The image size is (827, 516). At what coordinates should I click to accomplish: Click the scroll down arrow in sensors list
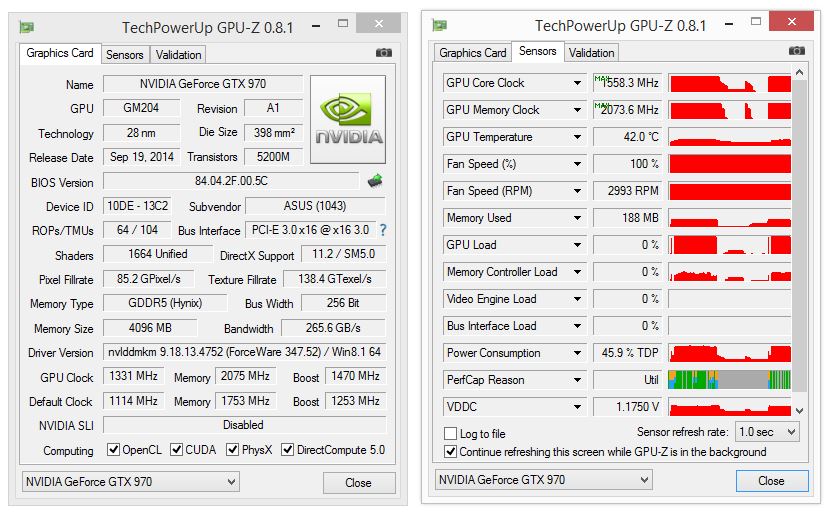(x=800, y=410)
